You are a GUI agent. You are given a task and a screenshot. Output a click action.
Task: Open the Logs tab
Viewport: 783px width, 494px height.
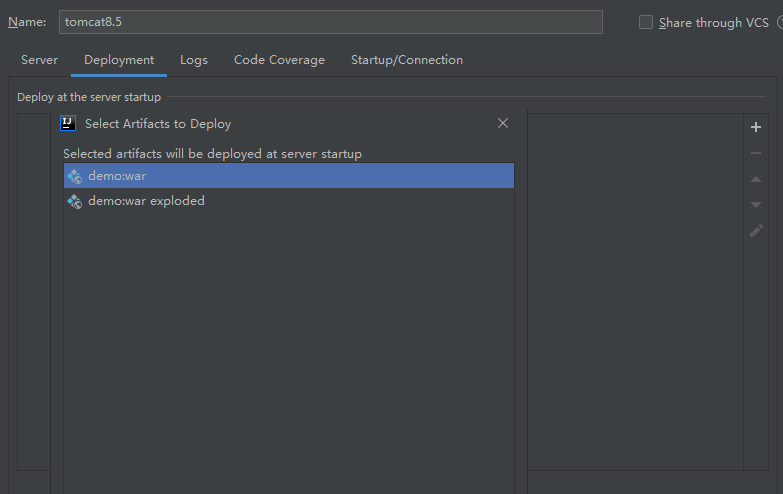[194, 60]
